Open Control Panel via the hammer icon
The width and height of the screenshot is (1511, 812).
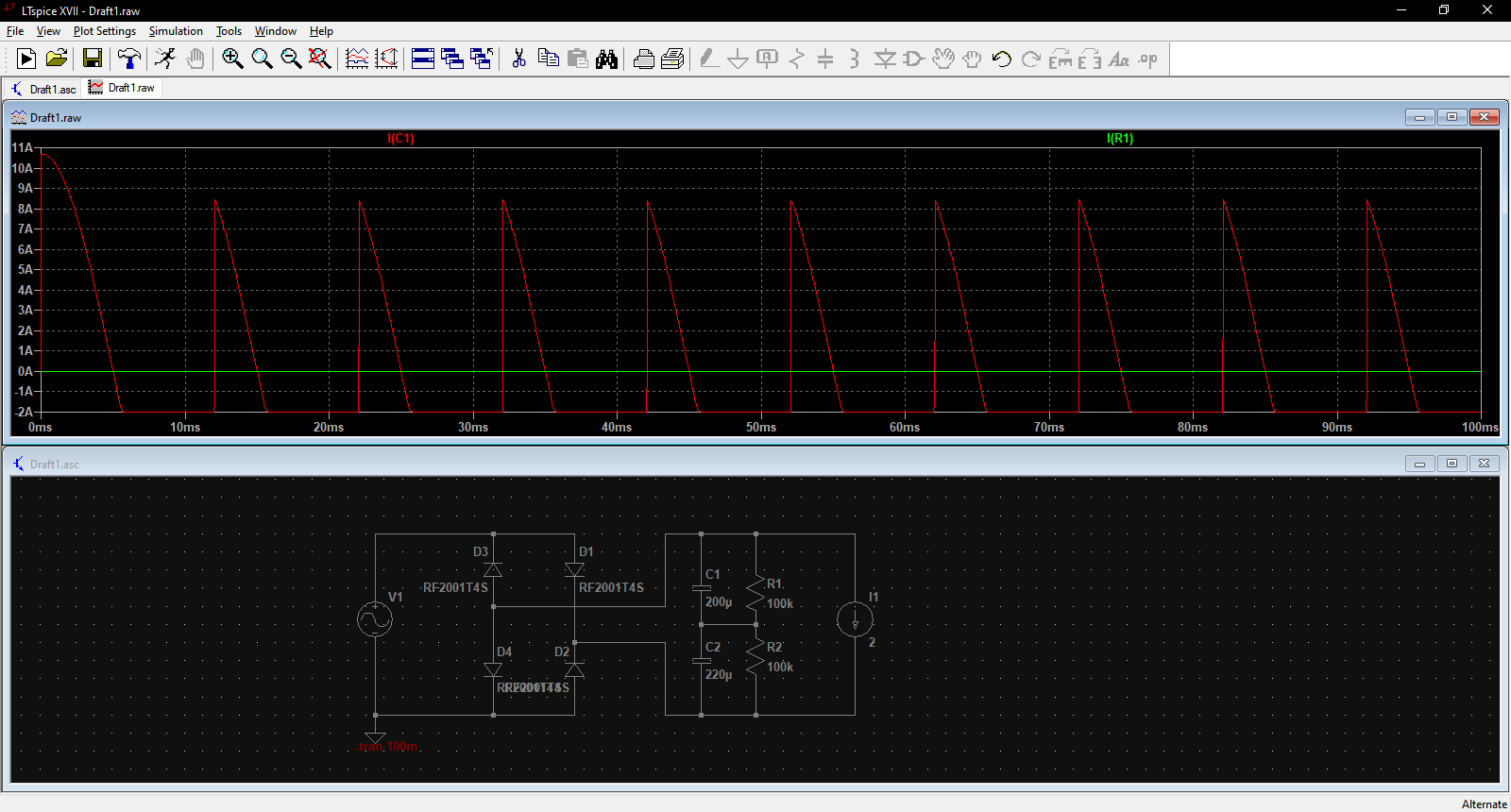[129, 59]
